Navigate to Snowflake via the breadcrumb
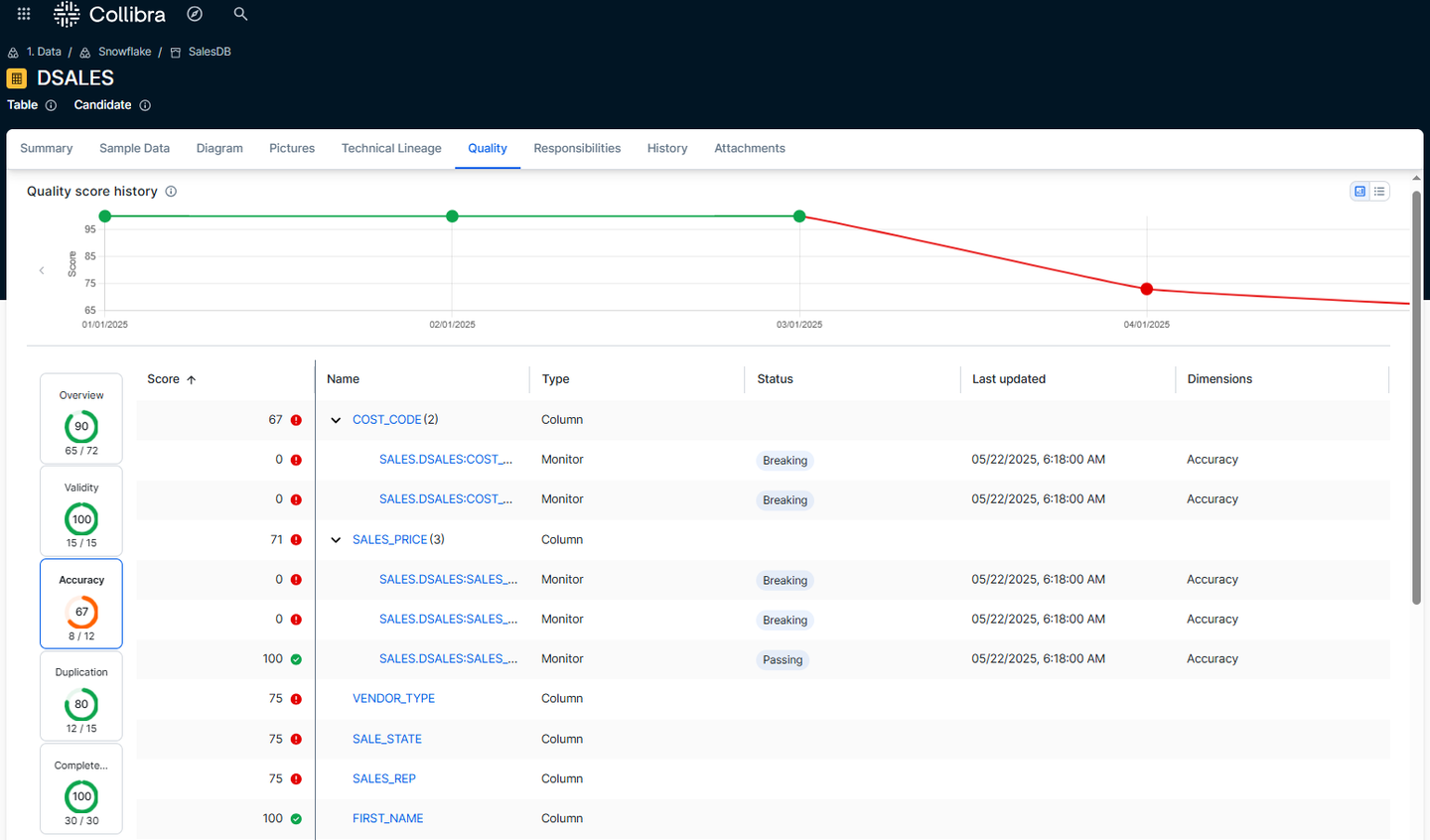1430x840 pixels. point(124,51)
